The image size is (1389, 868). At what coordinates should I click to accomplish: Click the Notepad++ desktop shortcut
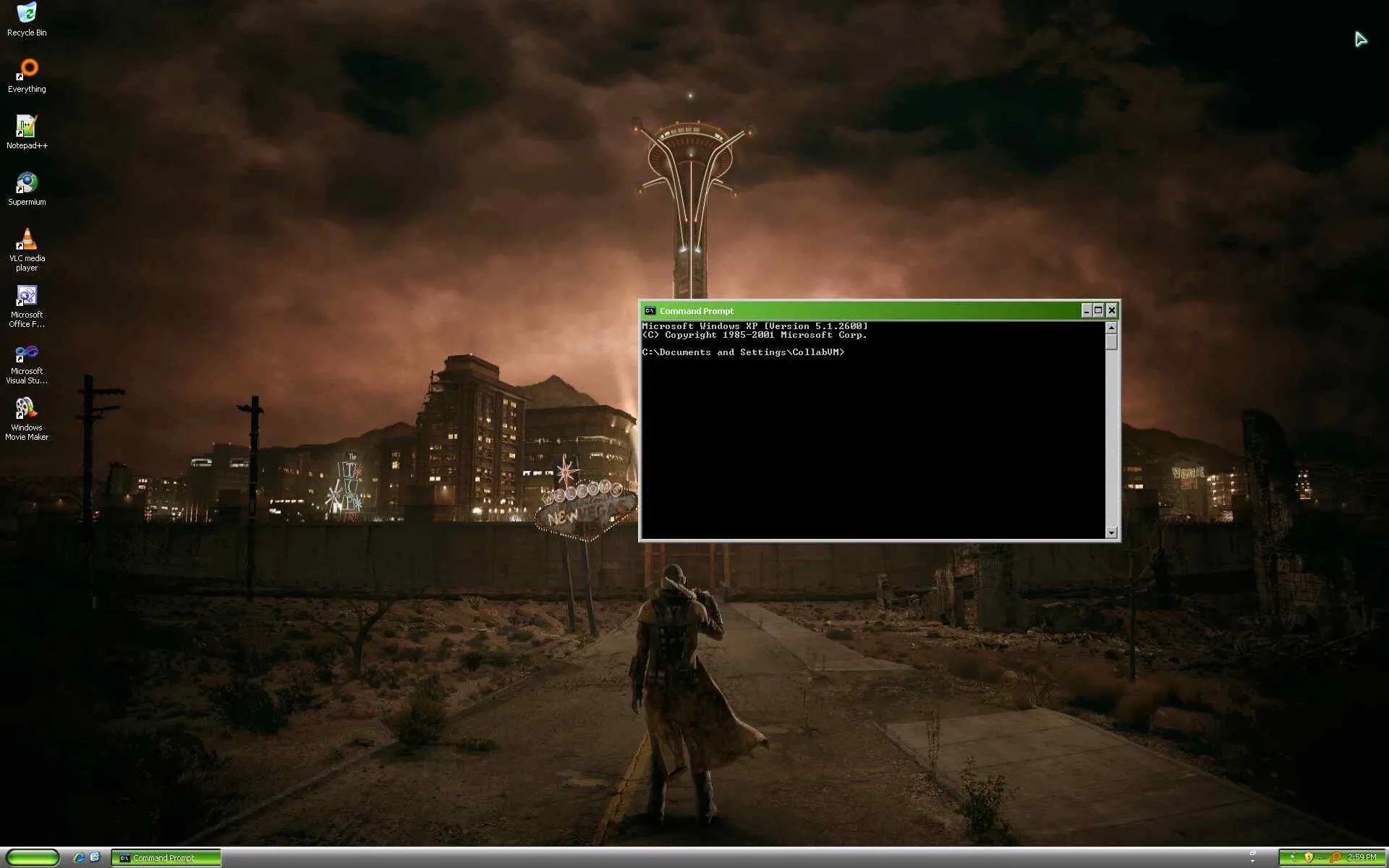[27, 127]
